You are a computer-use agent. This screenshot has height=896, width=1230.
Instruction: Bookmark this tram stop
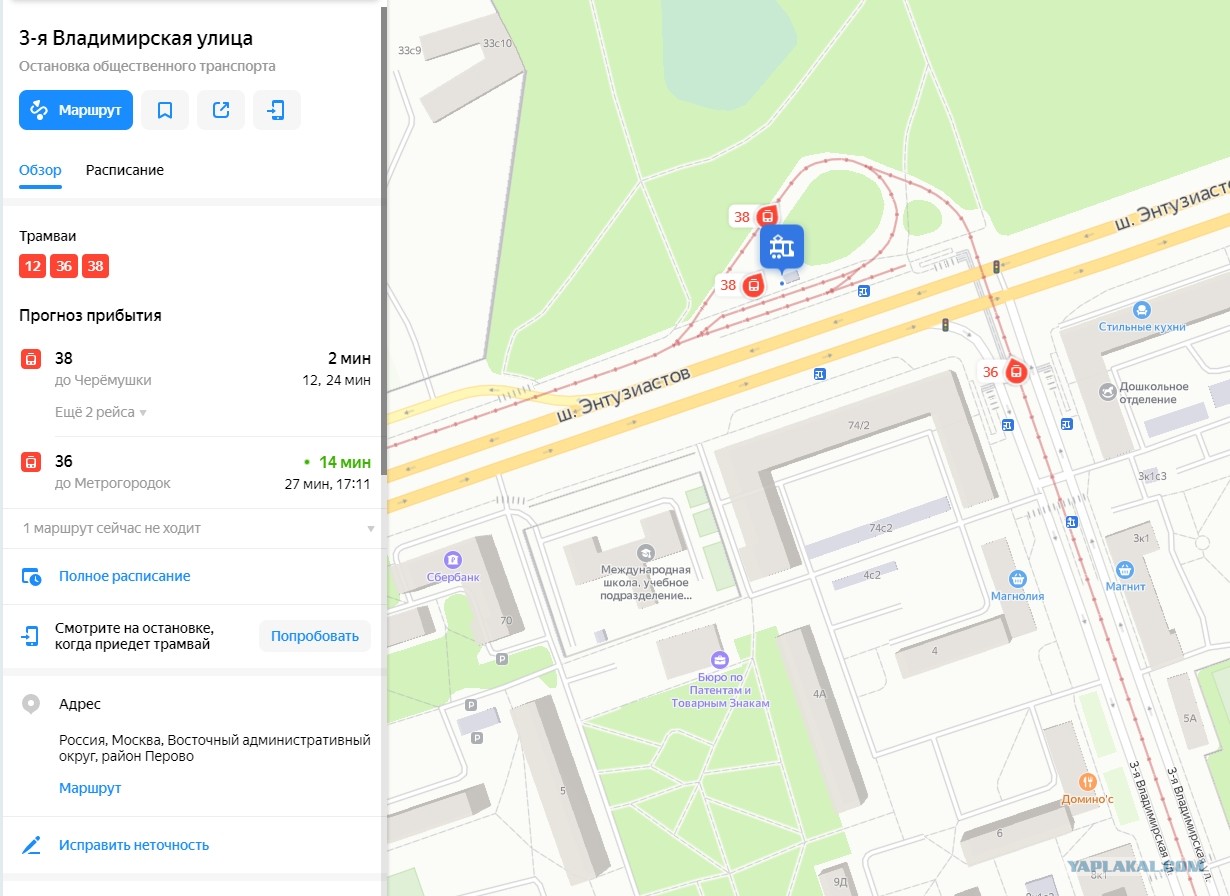[x=165, y=110]
